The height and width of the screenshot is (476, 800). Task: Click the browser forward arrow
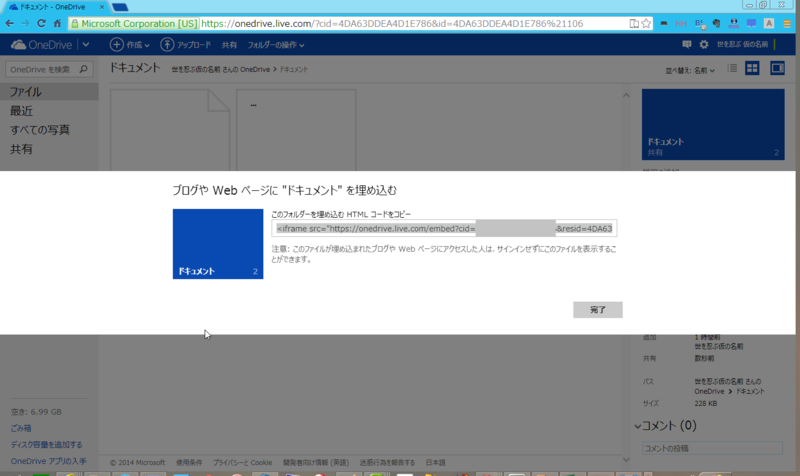click(25, 23)
